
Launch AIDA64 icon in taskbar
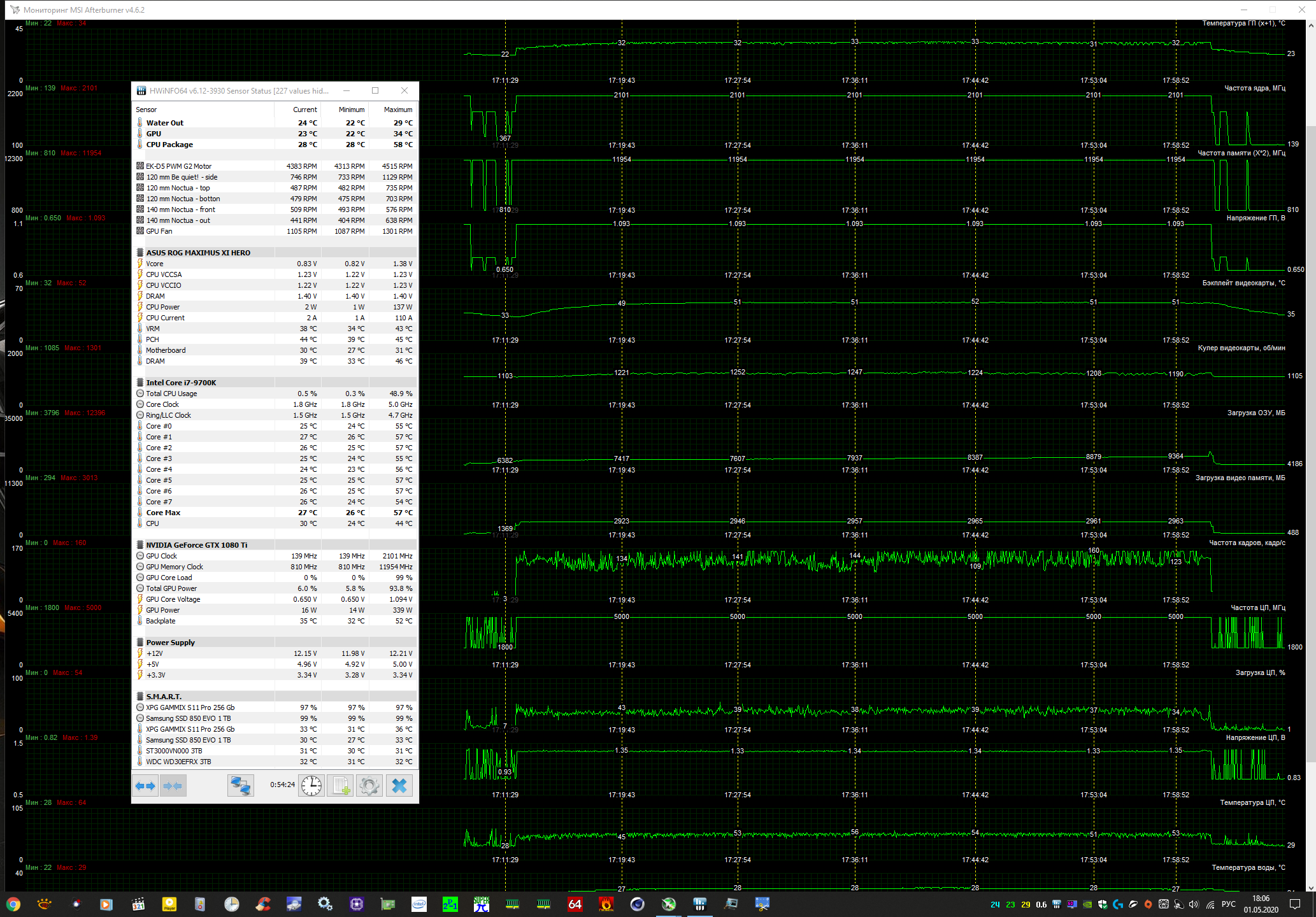click(575, 904)
